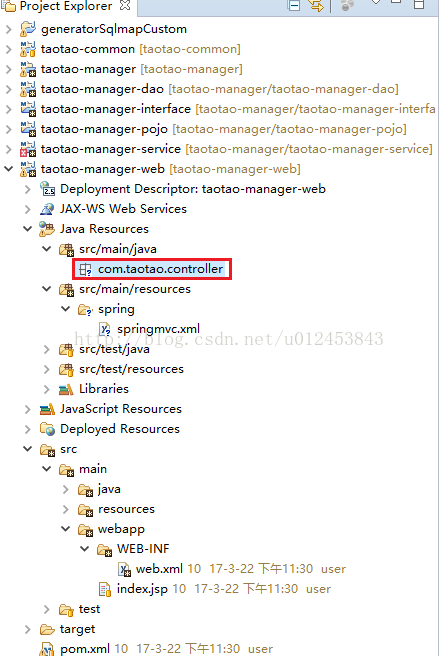Viewport: 439px width, 656px height.
Task: Click the Deployment Descriptor 2.5 icon
Action: tap(47, 189)
